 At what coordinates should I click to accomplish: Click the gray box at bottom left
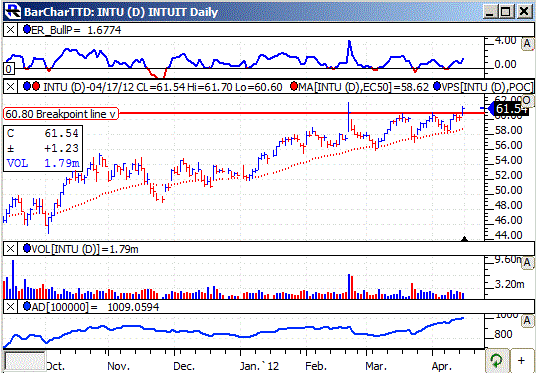(24, 361)
